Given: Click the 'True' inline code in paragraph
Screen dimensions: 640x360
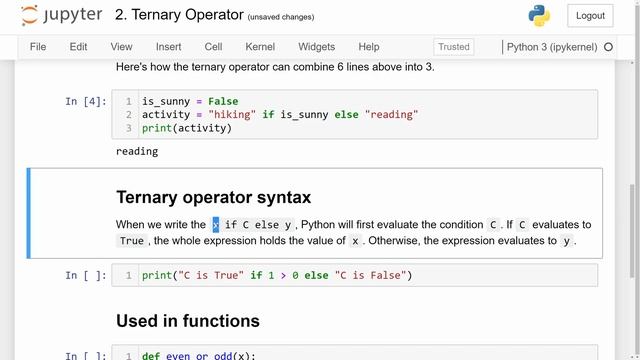Looking at the screenshot, I should [131, 241].
